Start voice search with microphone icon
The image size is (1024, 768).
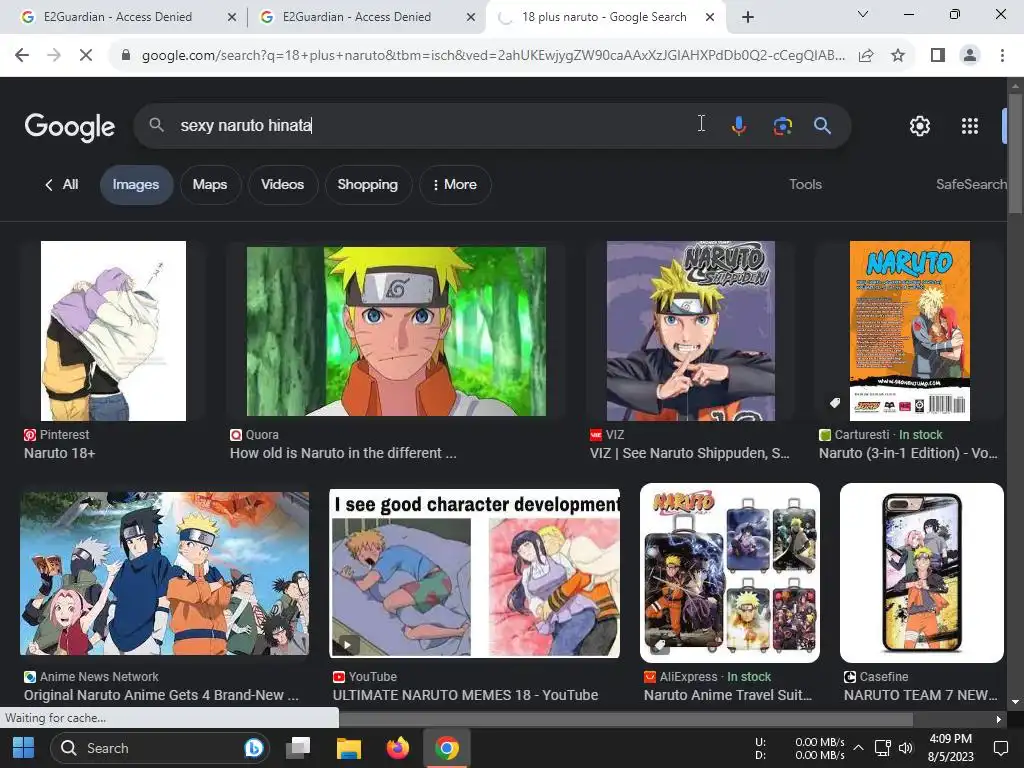click(739, 125)
